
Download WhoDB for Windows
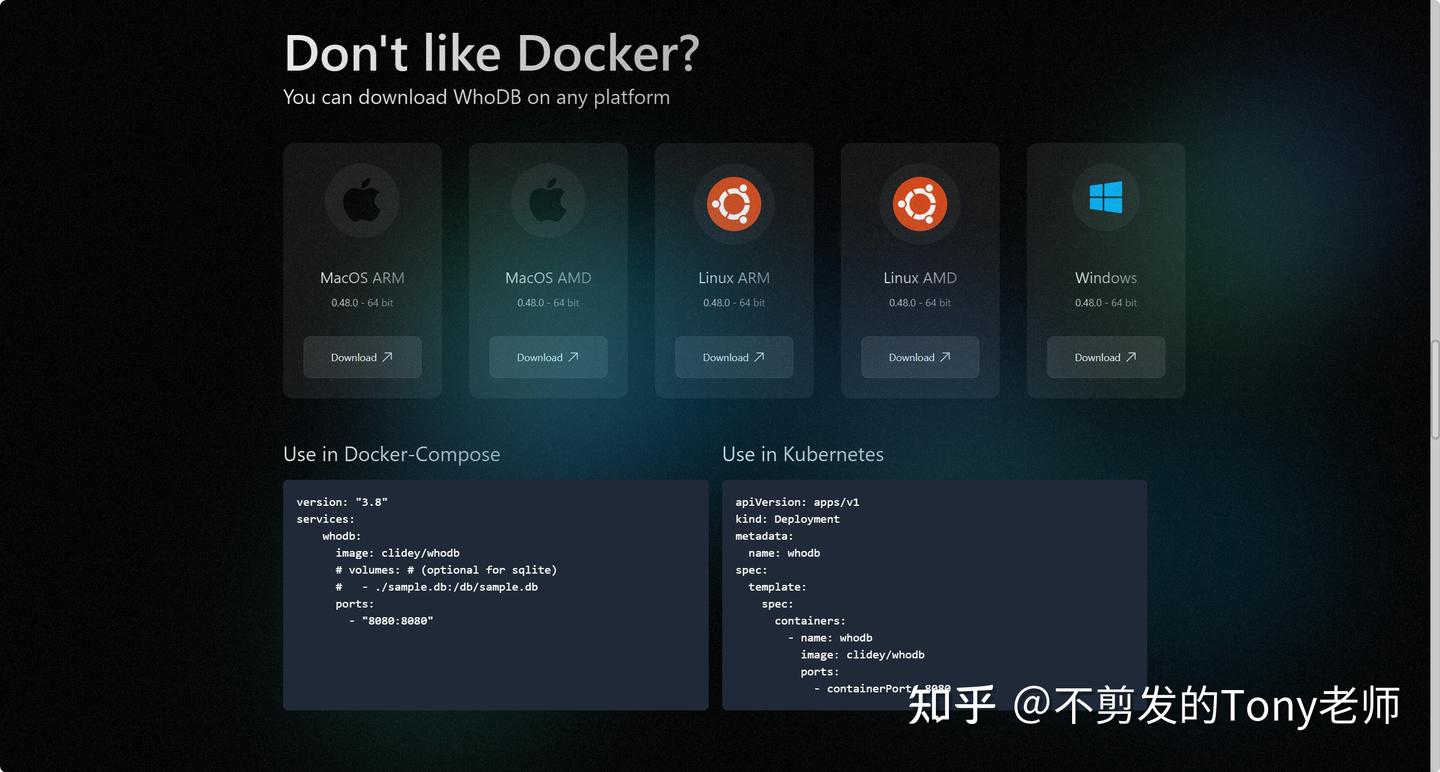1105,357
